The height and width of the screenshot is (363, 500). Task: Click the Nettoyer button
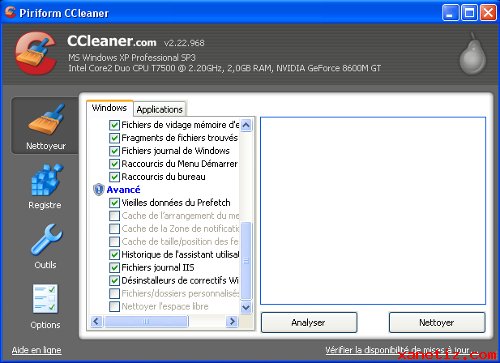(x=437, y=322)
